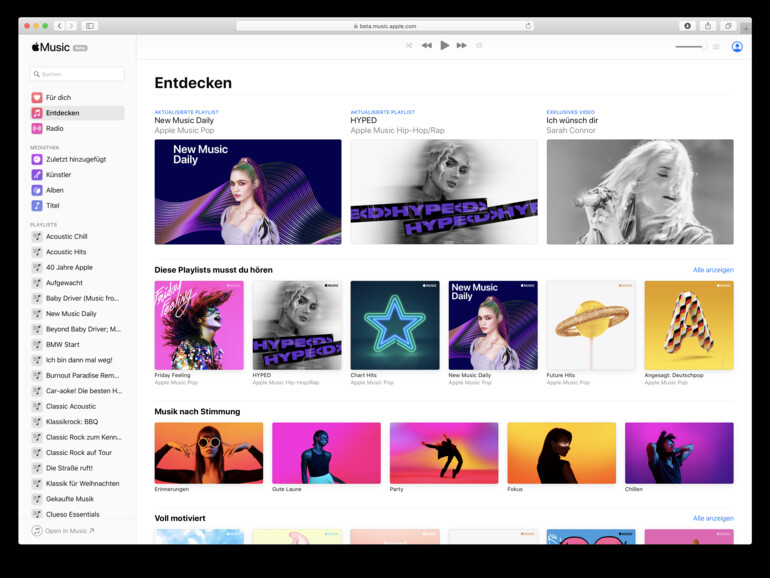Viewport: 770px width, 578px height.
Task: Open the Future Hits playlist cover
Action: [591, 325]
